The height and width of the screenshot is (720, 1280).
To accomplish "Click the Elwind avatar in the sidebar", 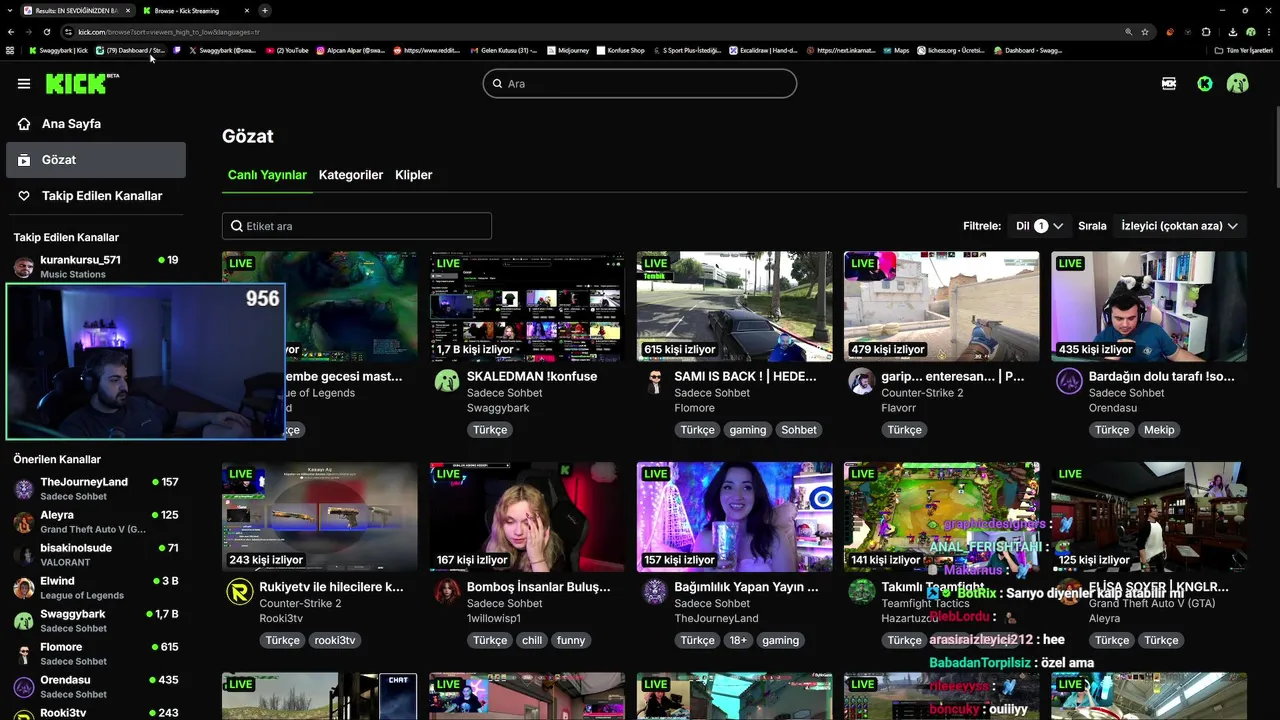I will pyautogui.click(x=24, y=588).
